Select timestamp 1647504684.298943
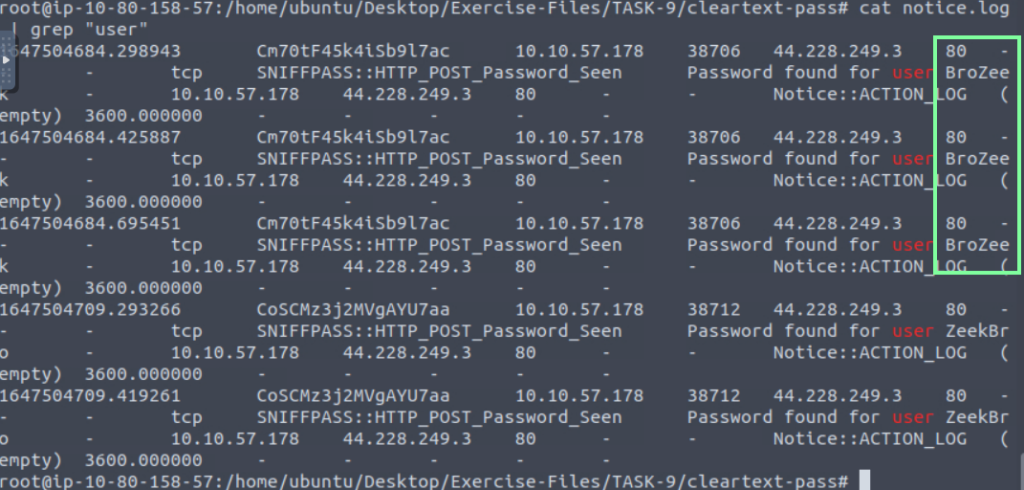This screenshot has height=490, width=1024. pos(92,51)
